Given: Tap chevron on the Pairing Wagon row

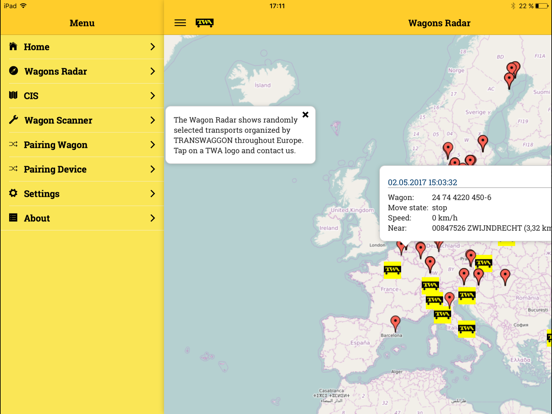Looking at the screenshot, I should click(x=152, y=145).
